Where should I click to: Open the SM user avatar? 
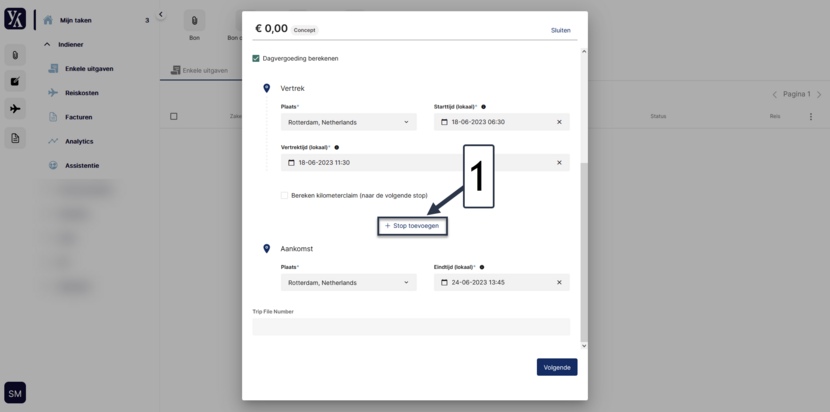(15, 393)
